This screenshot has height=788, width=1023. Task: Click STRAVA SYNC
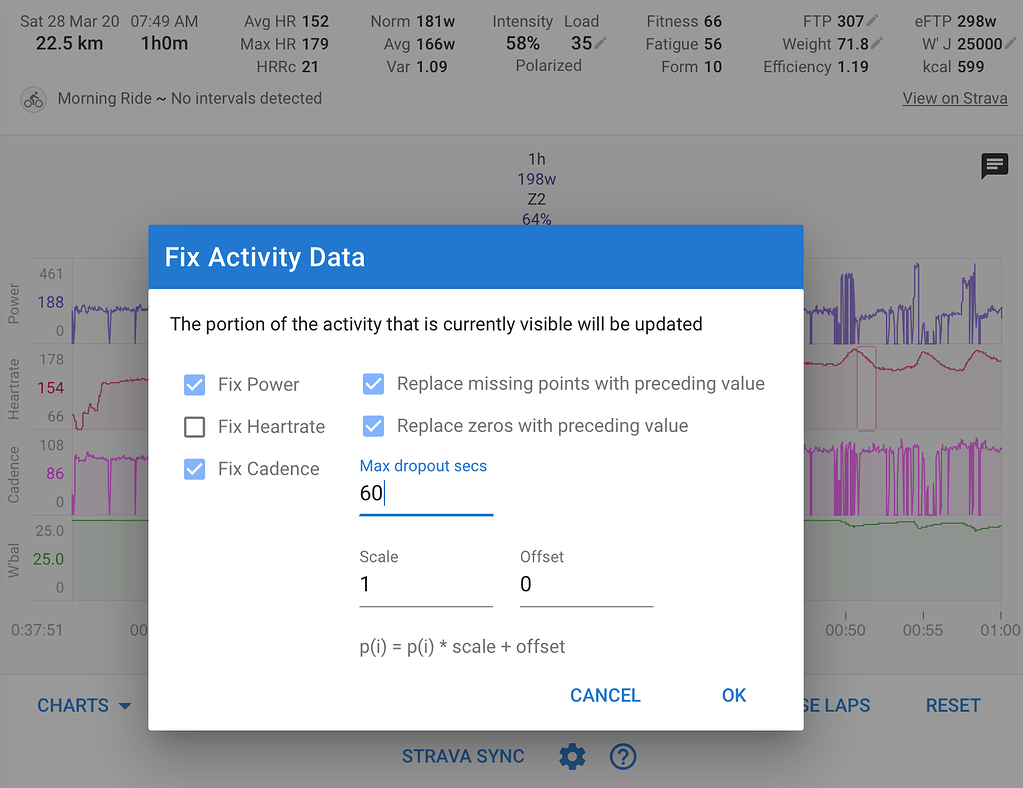[x=463, y=757]
